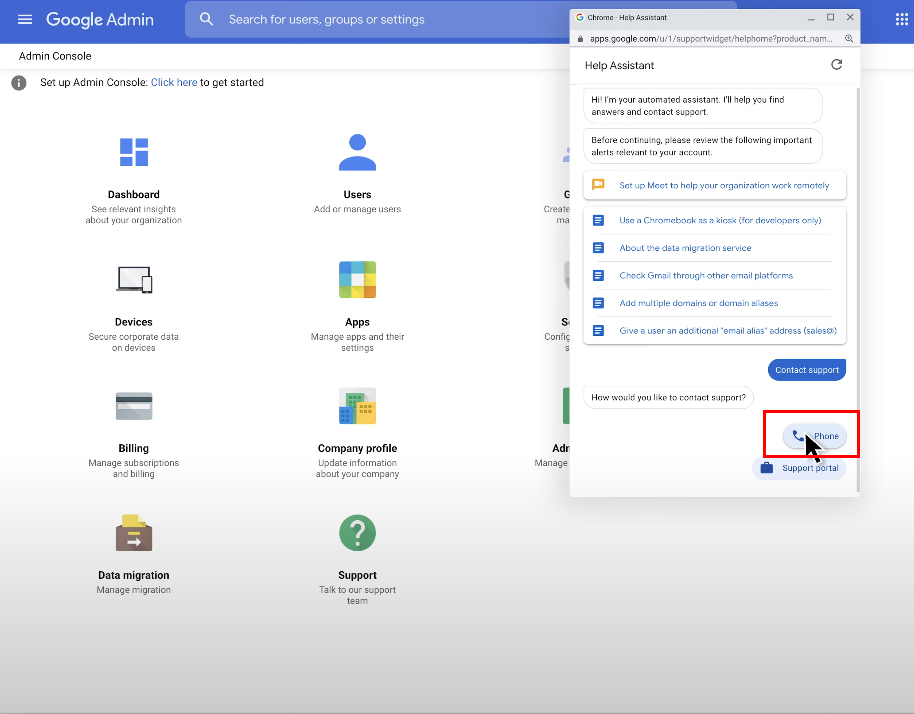Viewport: 914px width, 714px height.
Task: Open the Apps icon
Action: coord(357,280)
